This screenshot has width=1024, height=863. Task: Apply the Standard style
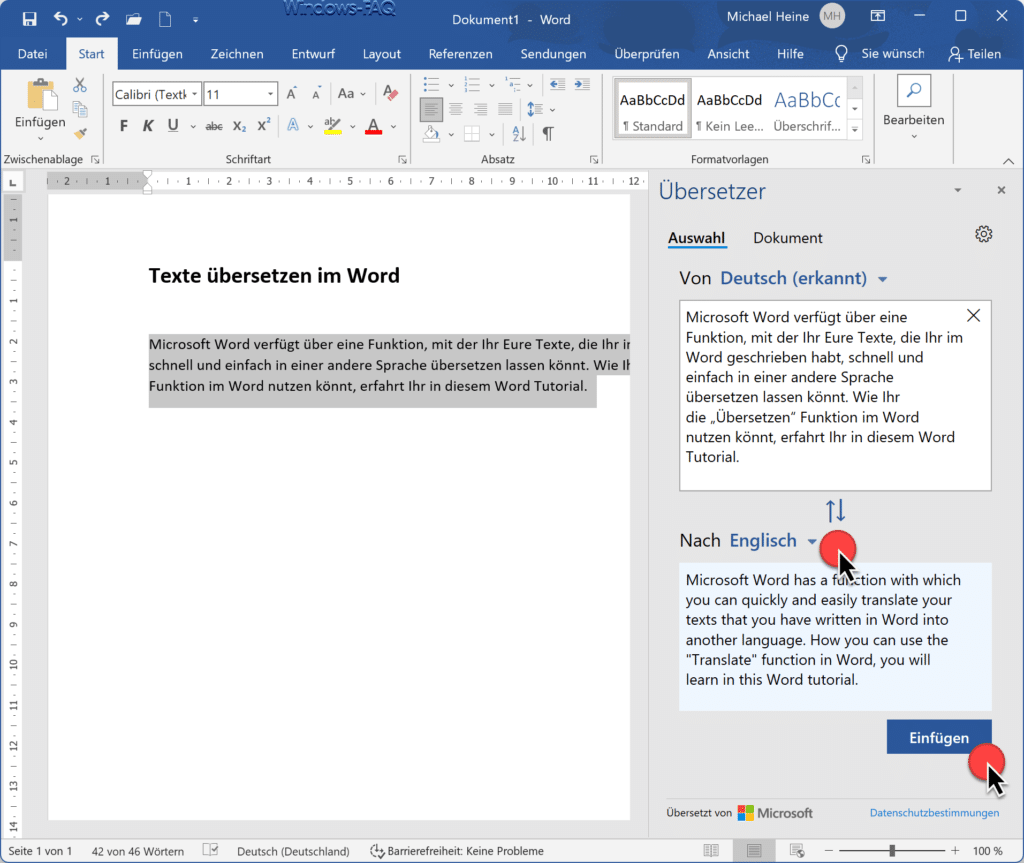pos(652,109)
